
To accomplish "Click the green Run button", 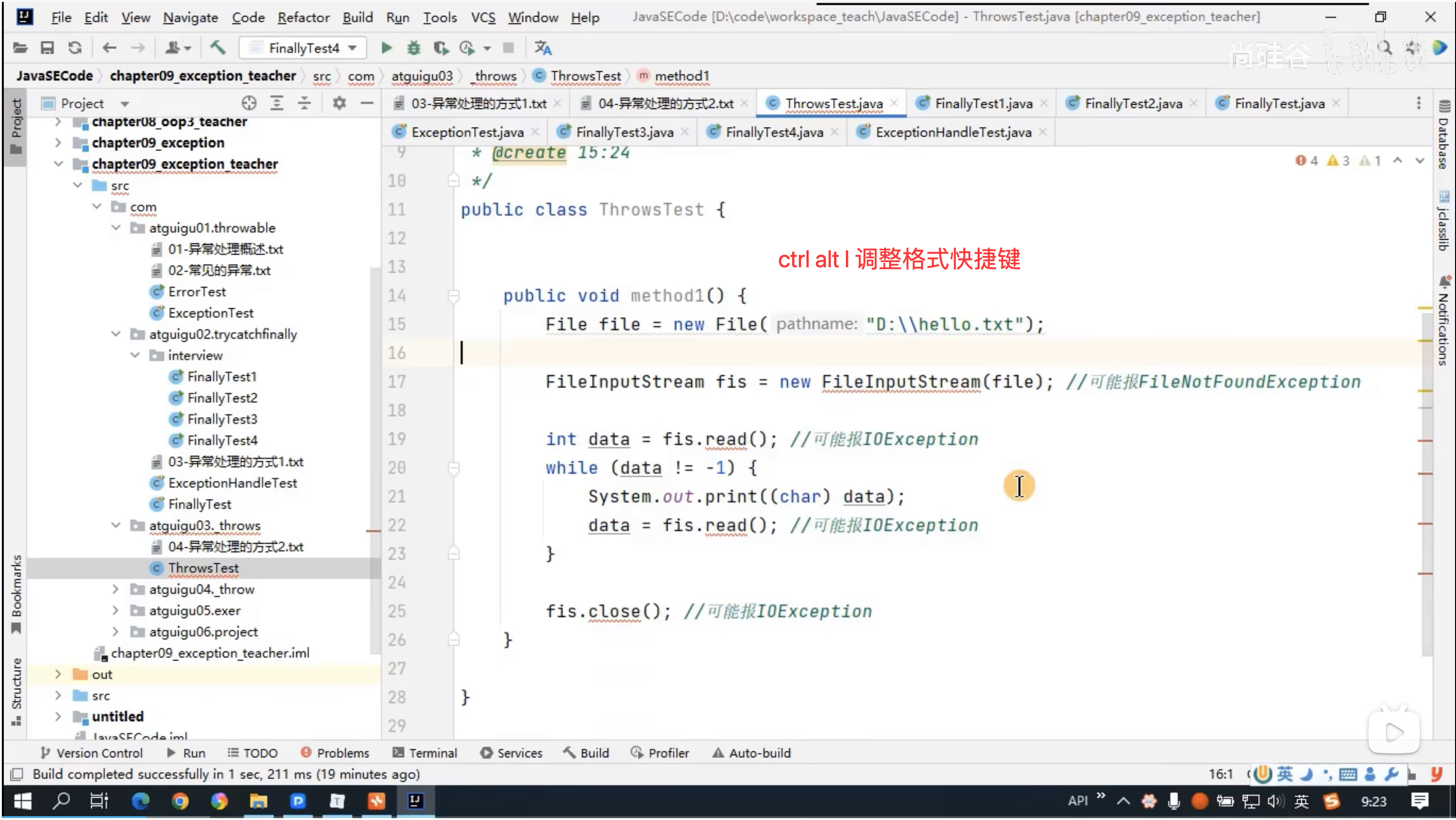I will click(x=387, y=48).
